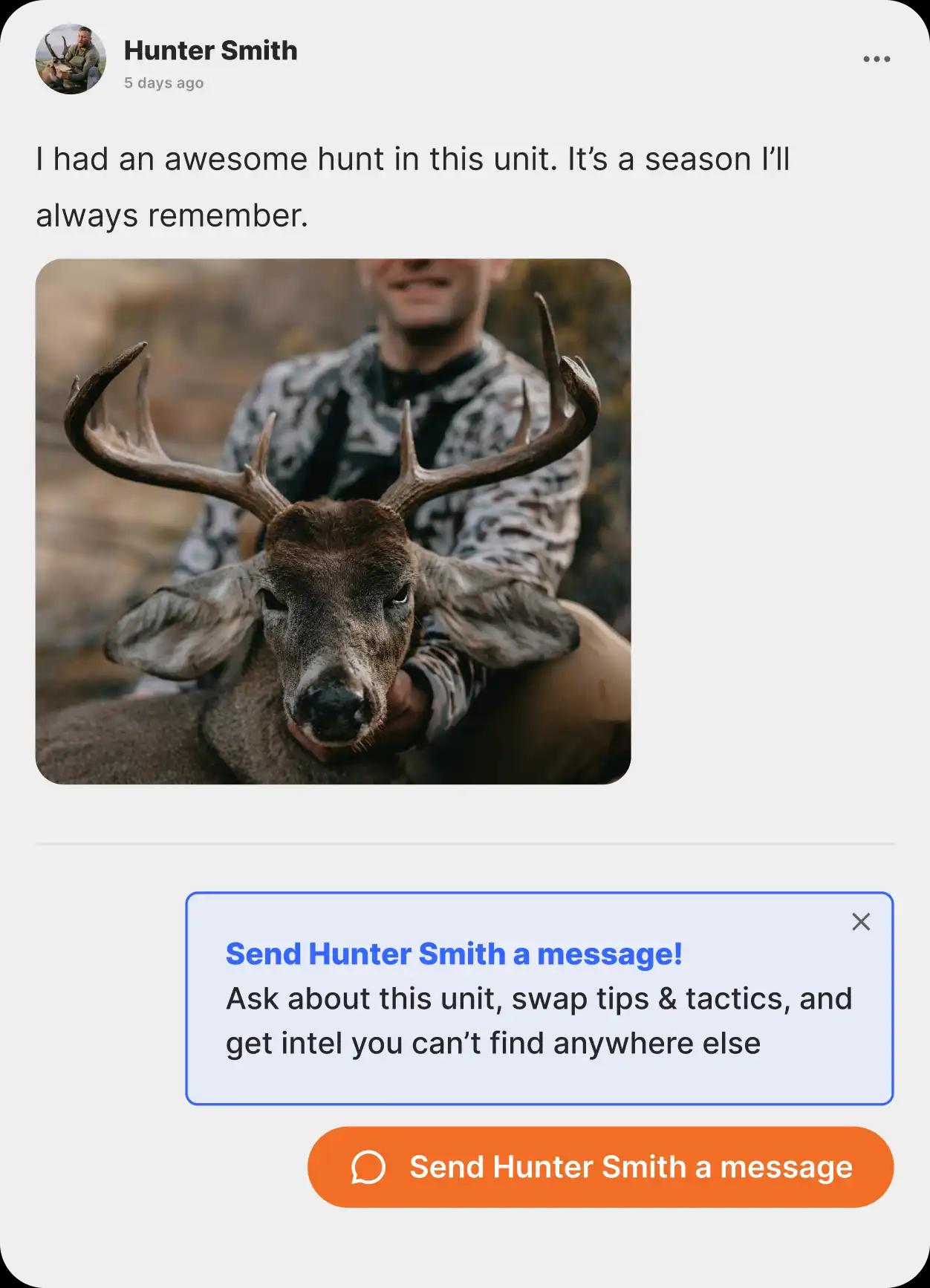Click the deer's nose in the photo
This screenshot has width=930, height=1288.
click(329, 706)
